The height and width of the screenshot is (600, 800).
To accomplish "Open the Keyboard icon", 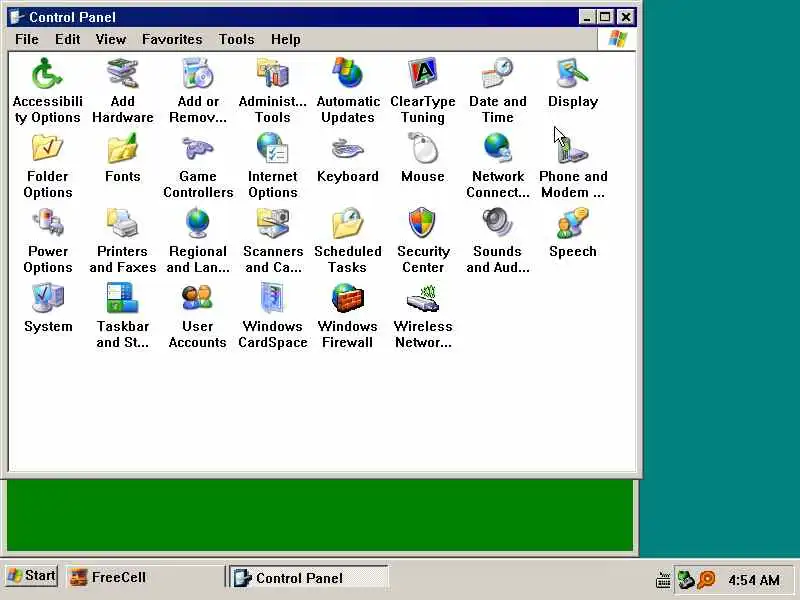I will (x=347, y=148).
